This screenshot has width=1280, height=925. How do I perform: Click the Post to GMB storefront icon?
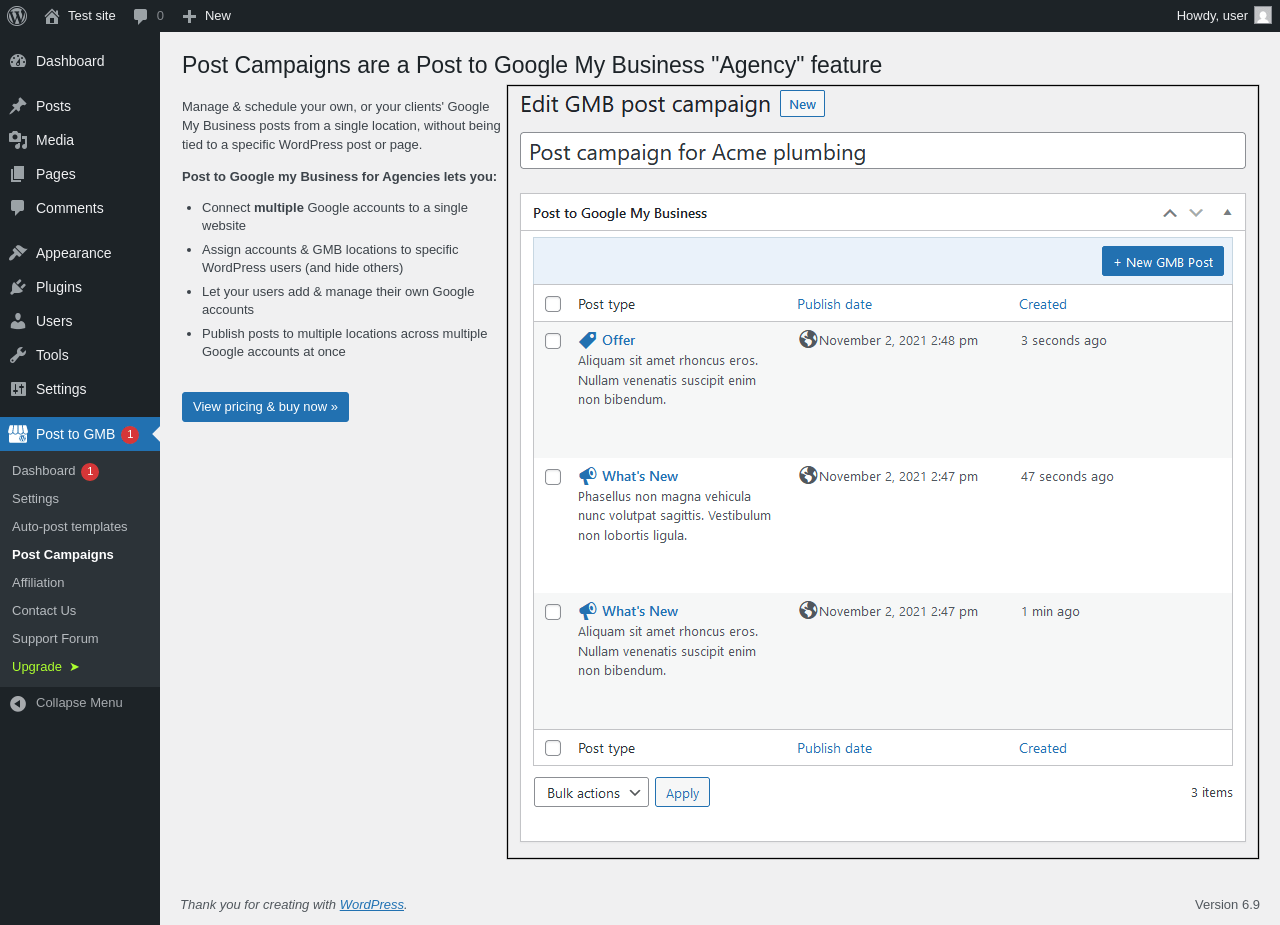(x=18, y=434)
